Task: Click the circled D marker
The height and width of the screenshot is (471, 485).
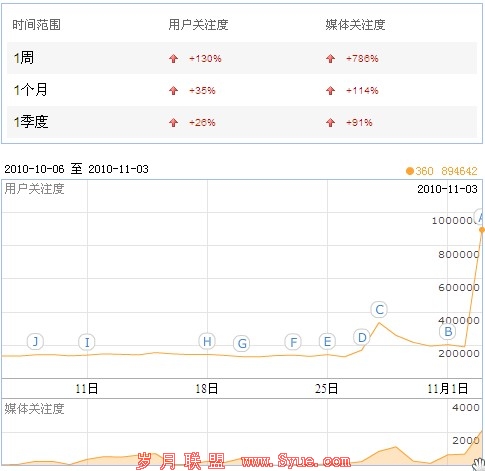Action: tap(362, 337)
